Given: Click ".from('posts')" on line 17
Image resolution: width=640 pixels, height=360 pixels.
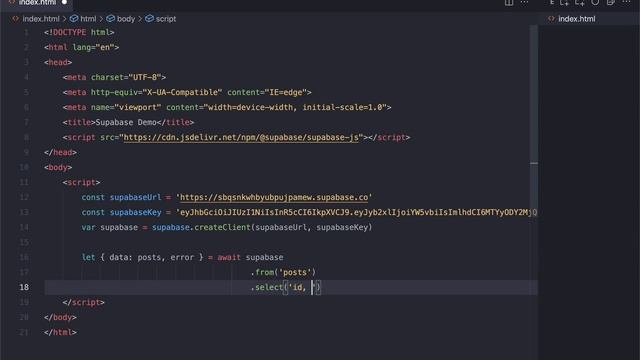Looking at the screenshot, I should click(x=283, y=273).
